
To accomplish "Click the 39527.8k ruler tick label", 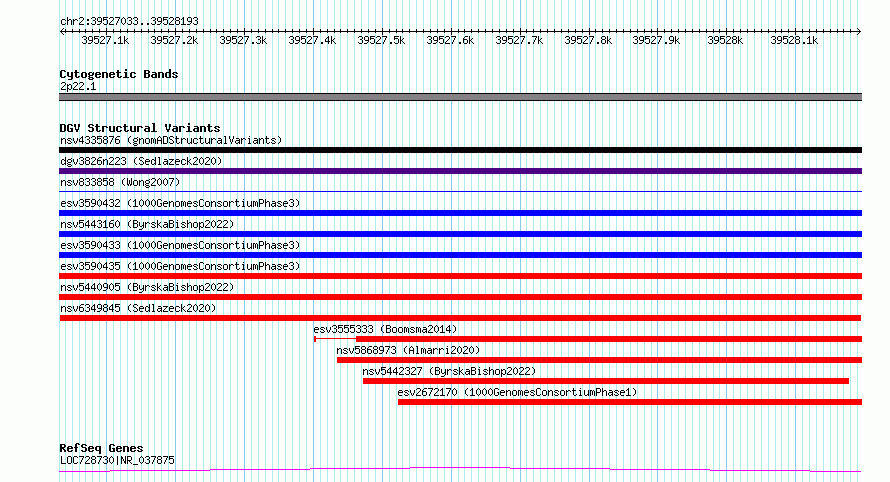I will click(588, 40).
